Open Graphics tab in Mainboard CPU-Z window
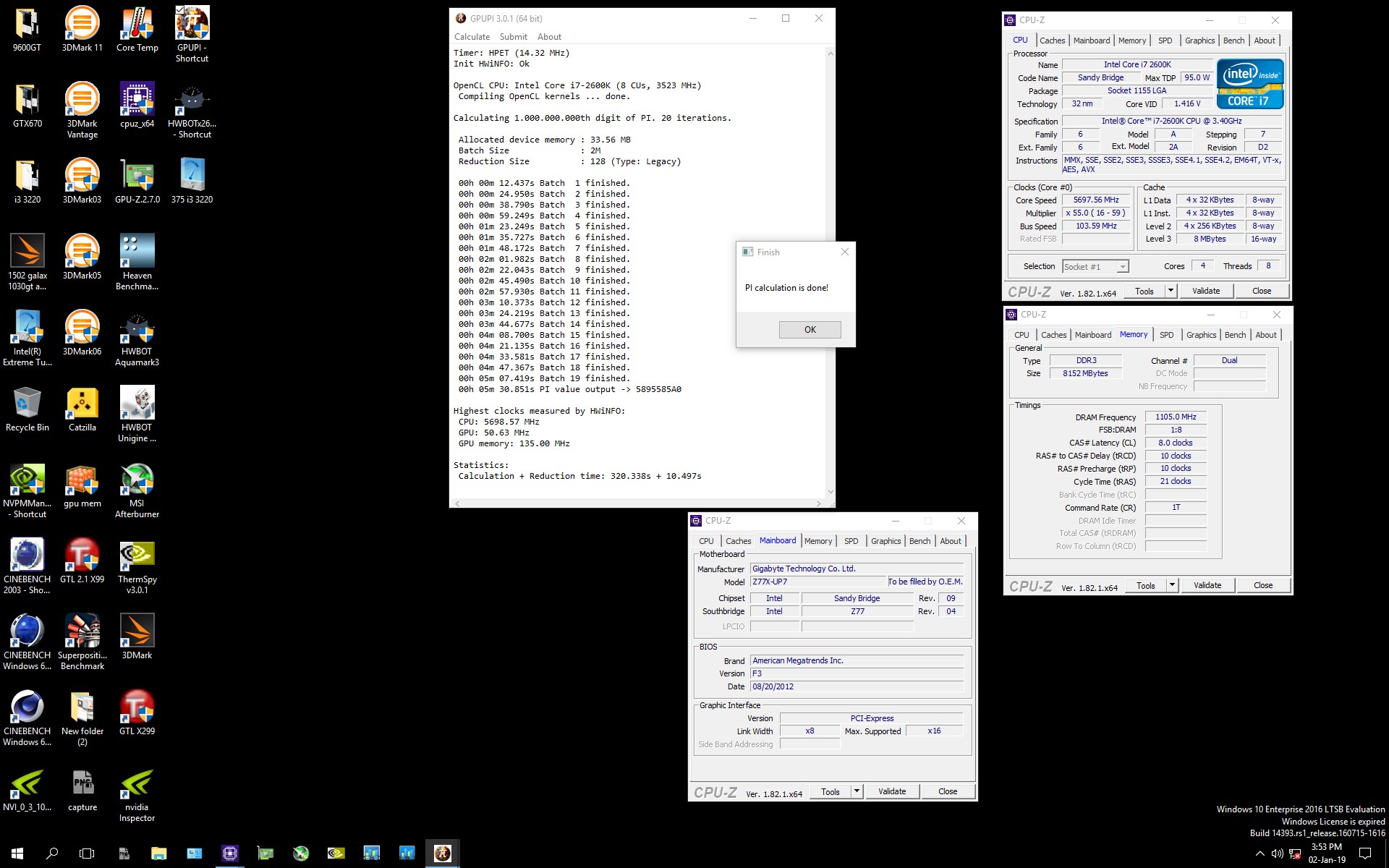1389x868 pixels. pyautogui.click(x=885, y=541)
